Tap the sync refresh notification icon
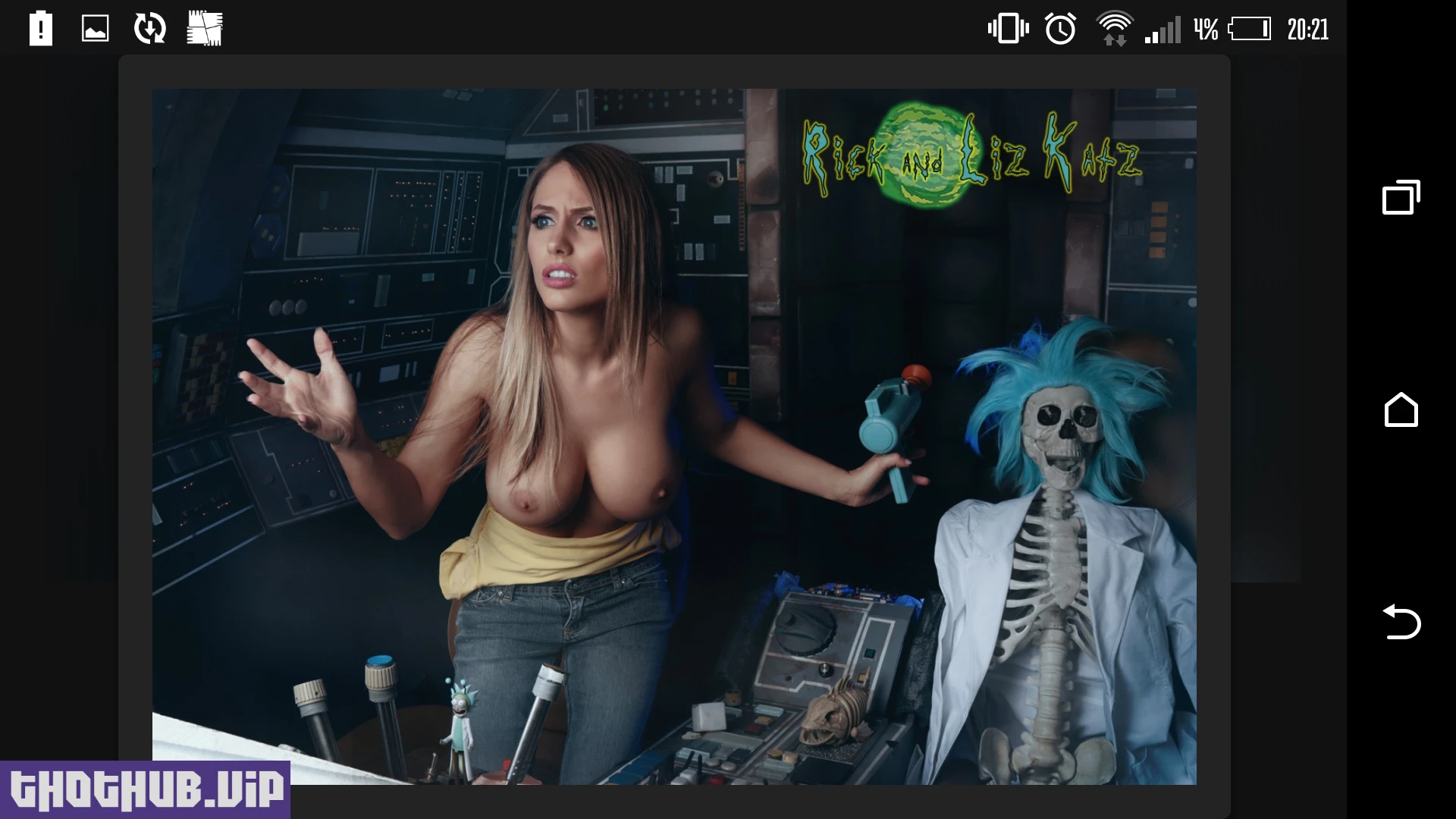Image resolution: width=1456 pixels, height=819 pixels. pyautogui.click(x=150, y=29)
